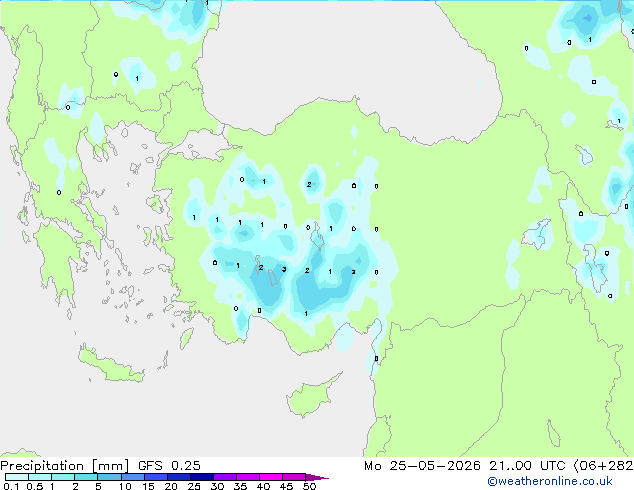Click the '3' precipitation value on the map

tap(284, 269)
